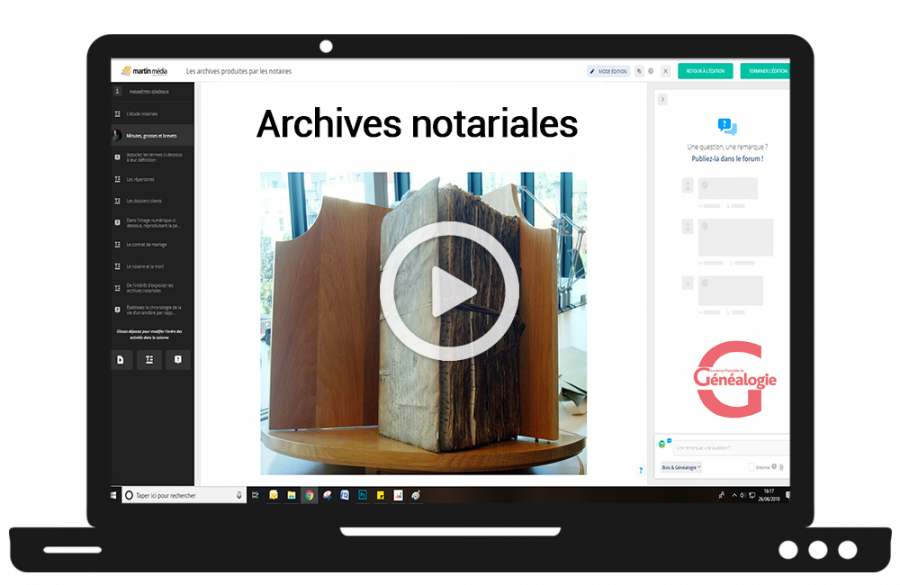
Task: Click the user avatar near comment box
Action: coord(662,444)
